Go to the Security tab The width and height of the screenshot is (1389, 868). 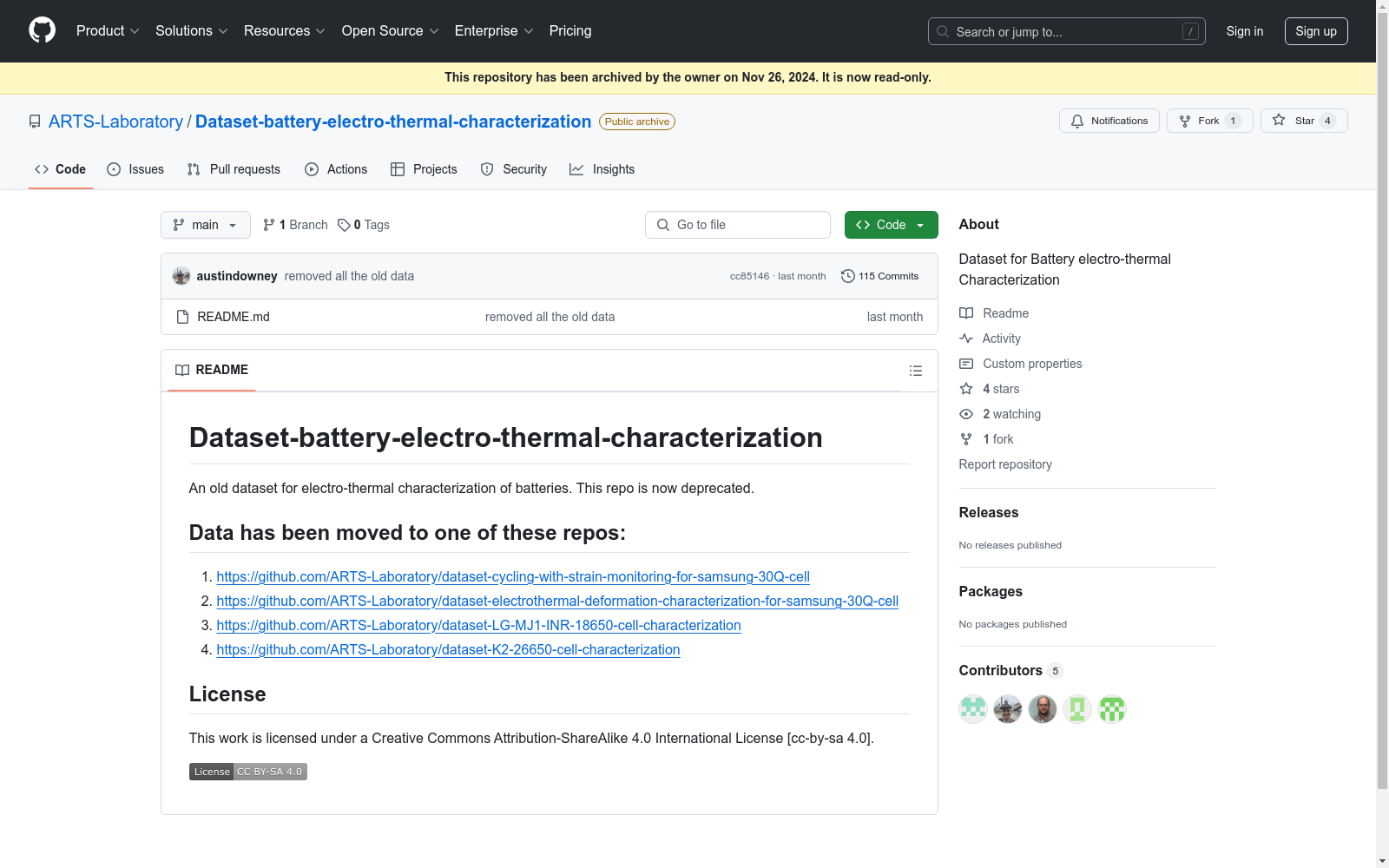coord(514,169)
